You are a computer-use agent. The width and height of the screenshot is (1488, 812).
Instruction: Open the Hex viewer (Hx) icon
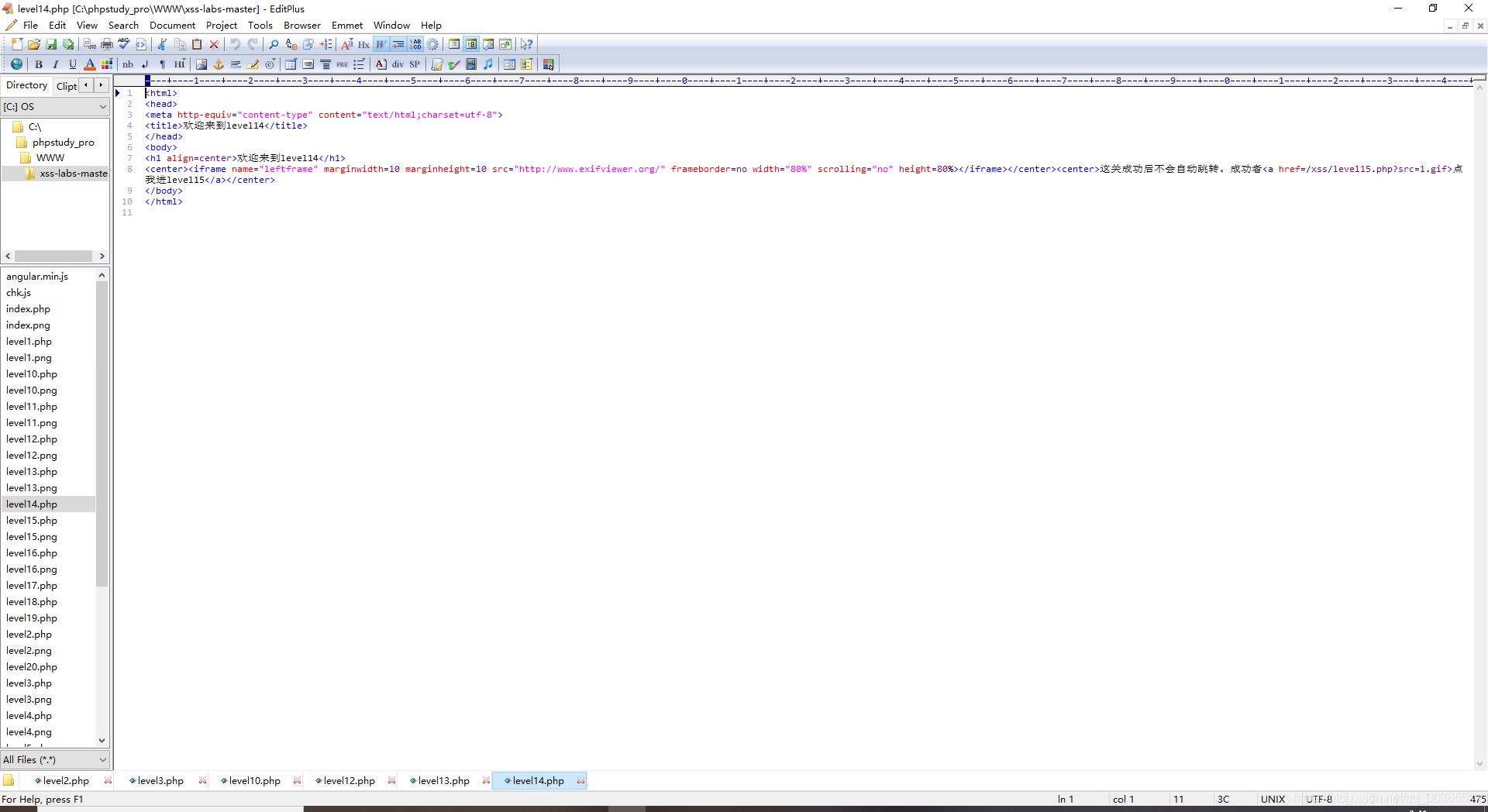coord(364,44)
